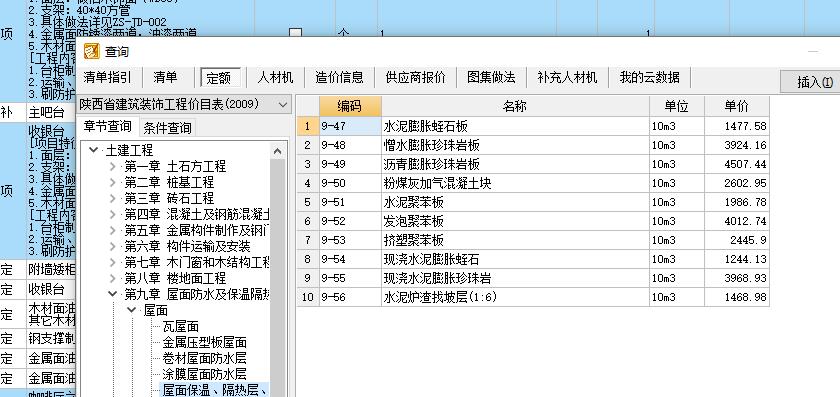
Task: Click the 单价 column header
Action: point(737,107)
